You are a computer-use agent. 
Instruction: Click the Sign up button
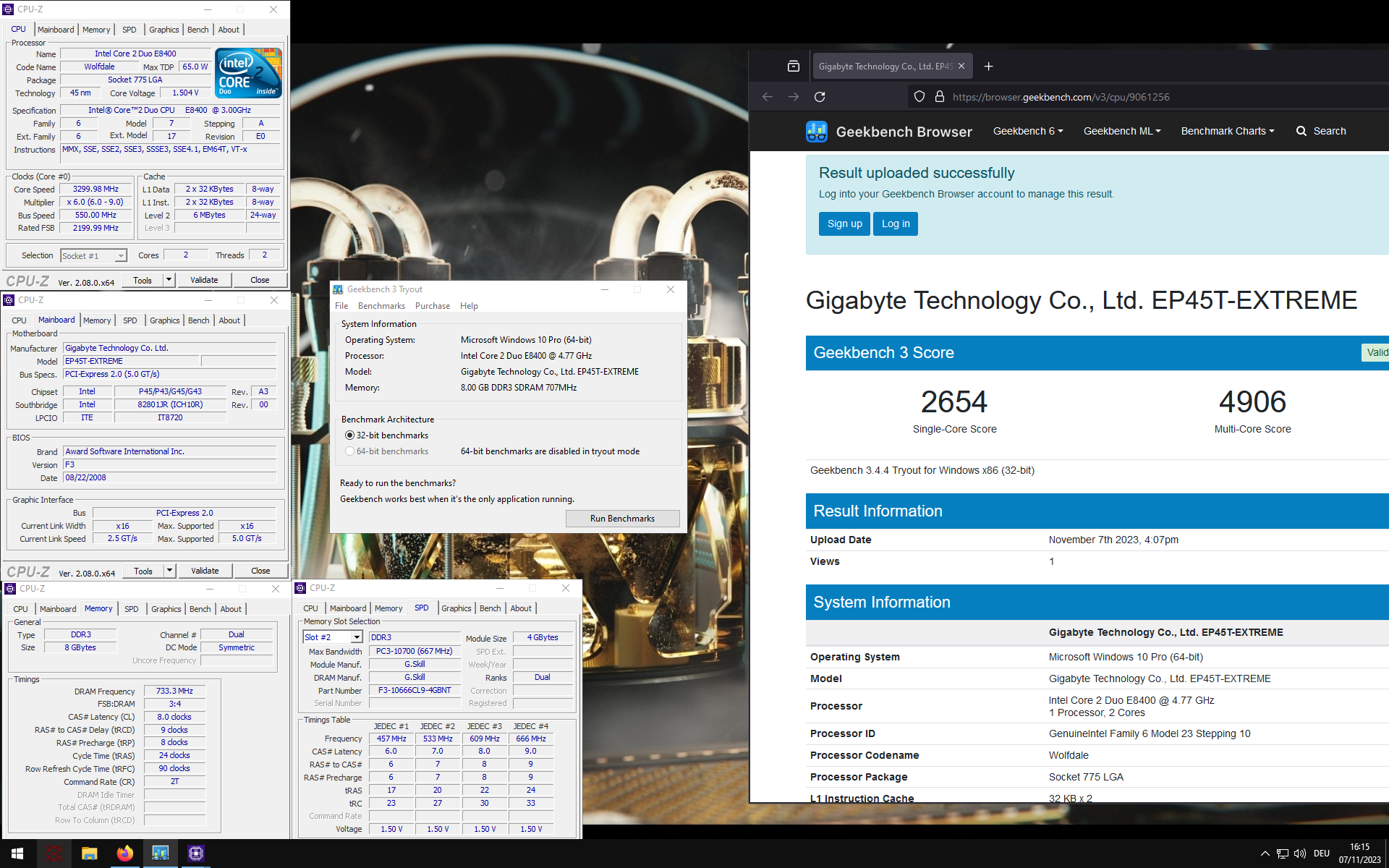point(844,224)
